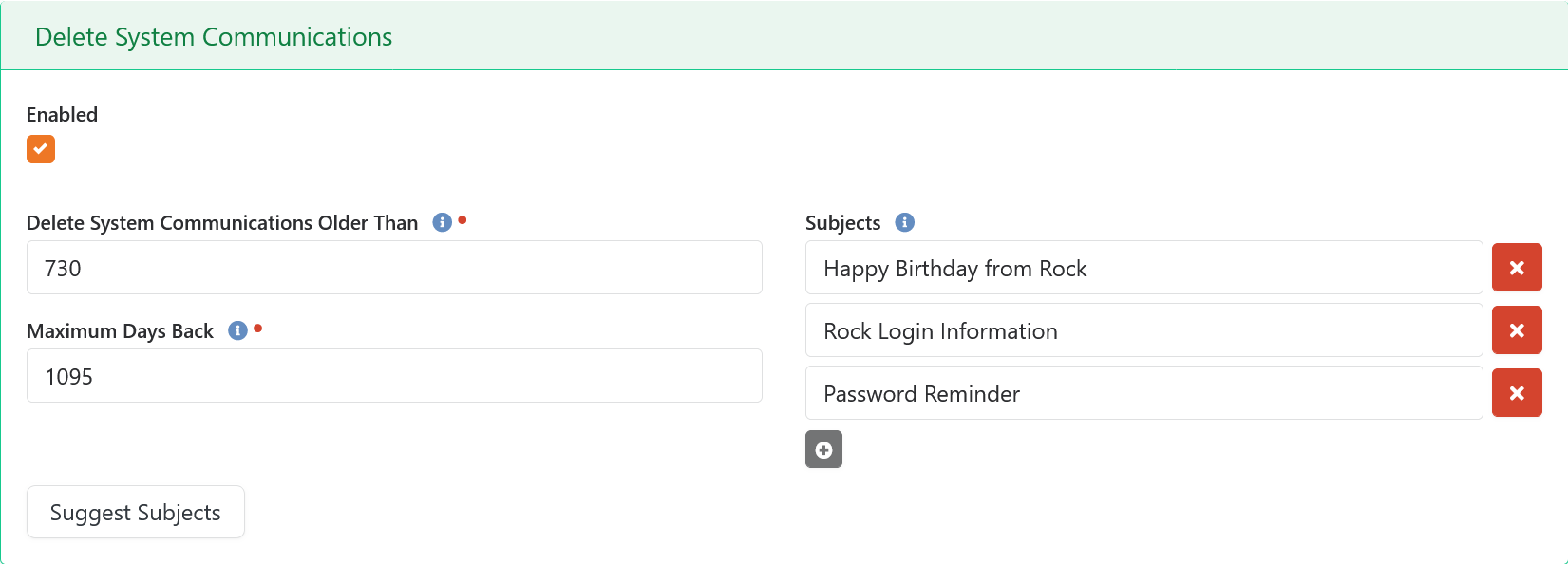Click the Delete System Communications panel title

214,37
